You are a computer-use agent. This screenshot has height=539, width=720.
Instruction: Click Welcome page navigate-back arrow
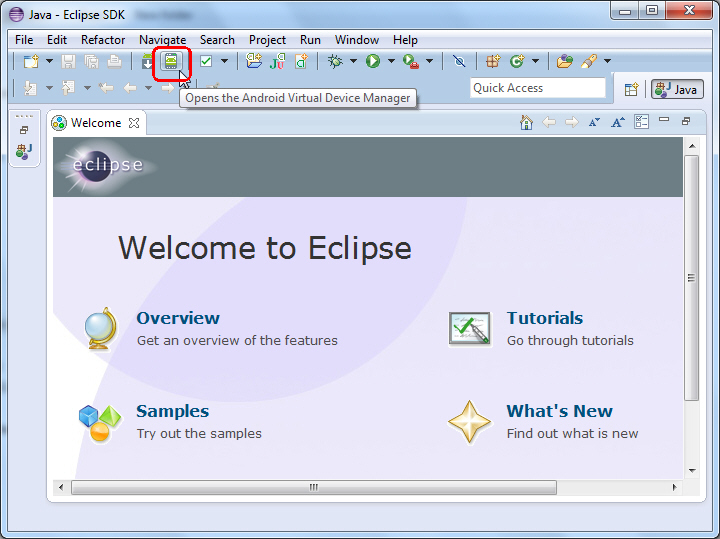click(549, 122)
